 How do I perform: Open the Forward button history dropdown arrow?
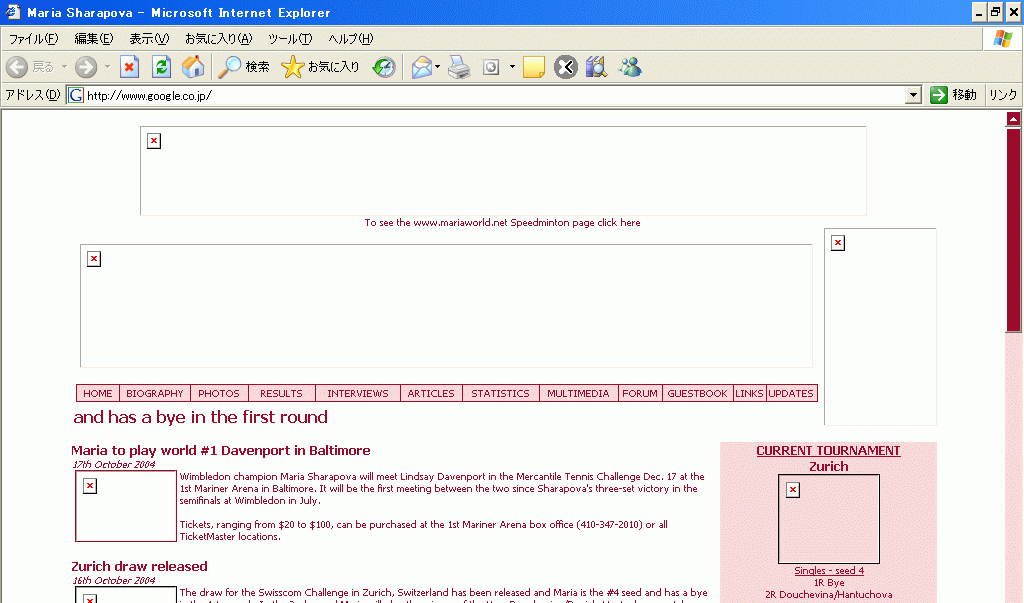(x=107, y=67)
